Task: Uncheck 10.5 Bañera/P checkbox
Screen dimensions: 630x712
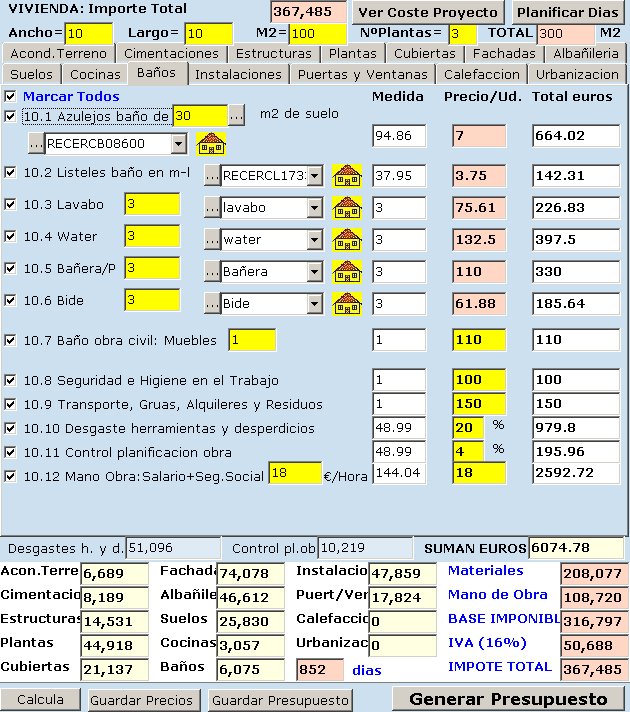Action: [10, 268]
